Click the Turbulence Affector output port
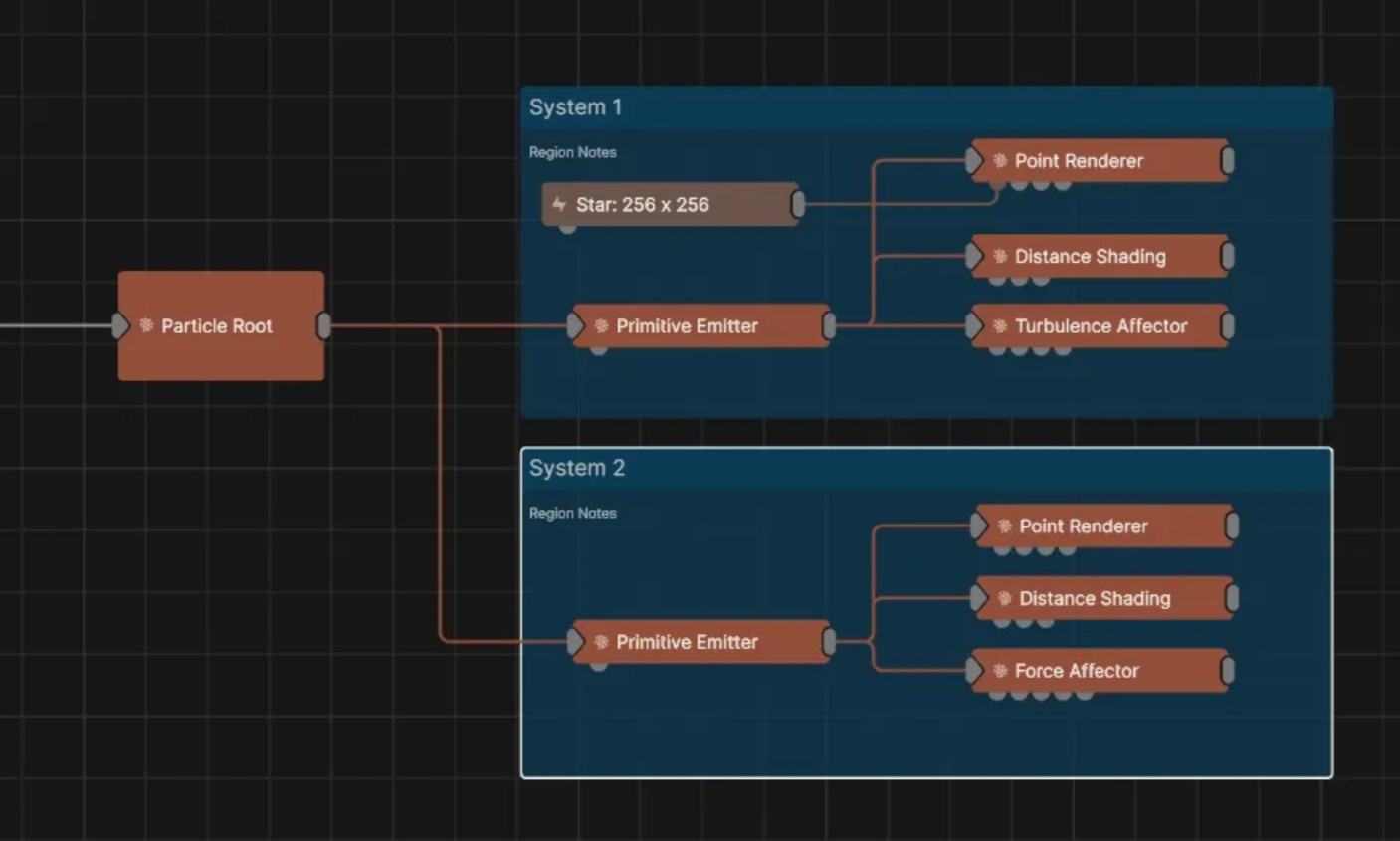 1228,325
